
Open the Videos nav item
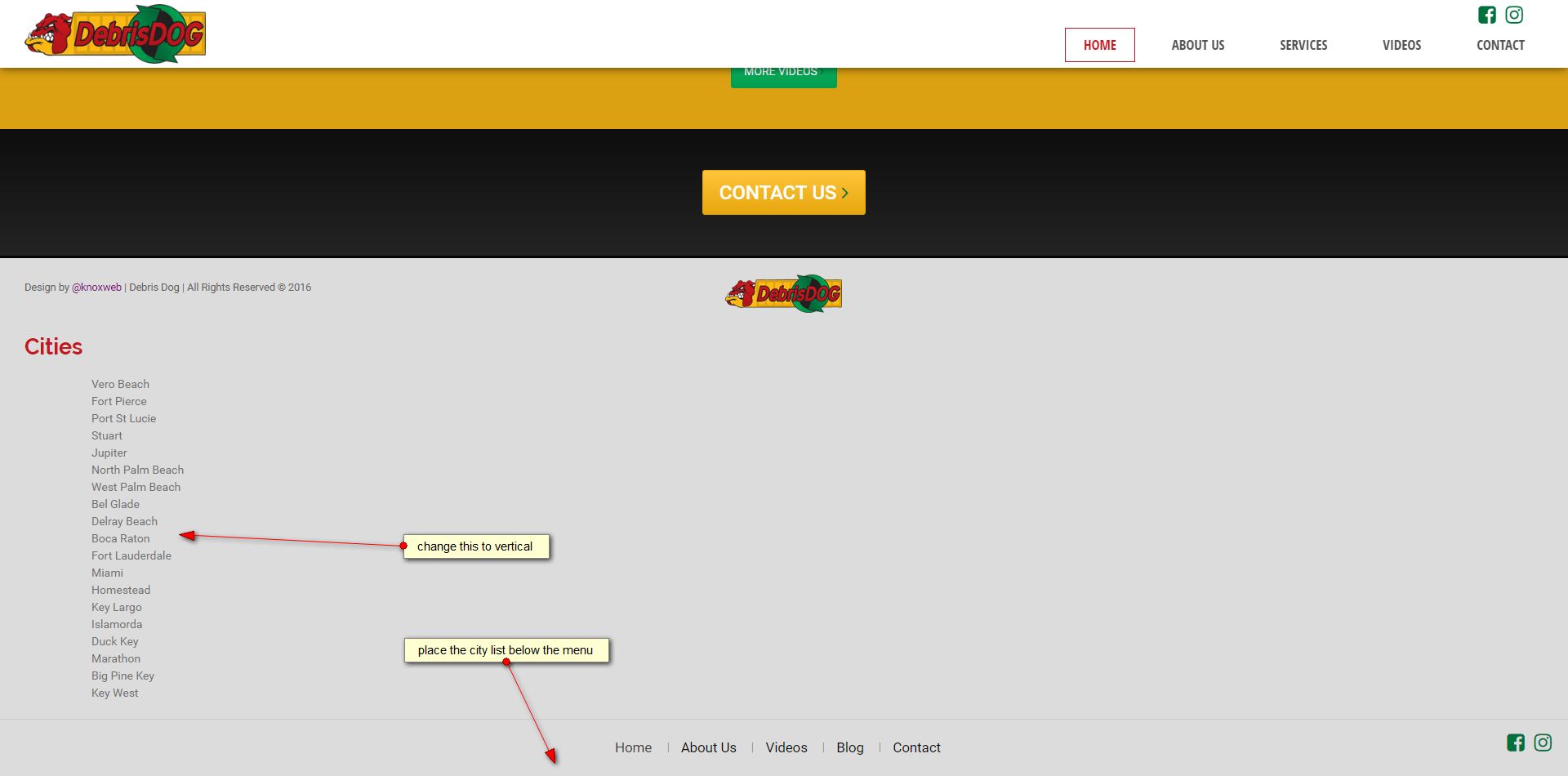click(x=1402, y=45)
